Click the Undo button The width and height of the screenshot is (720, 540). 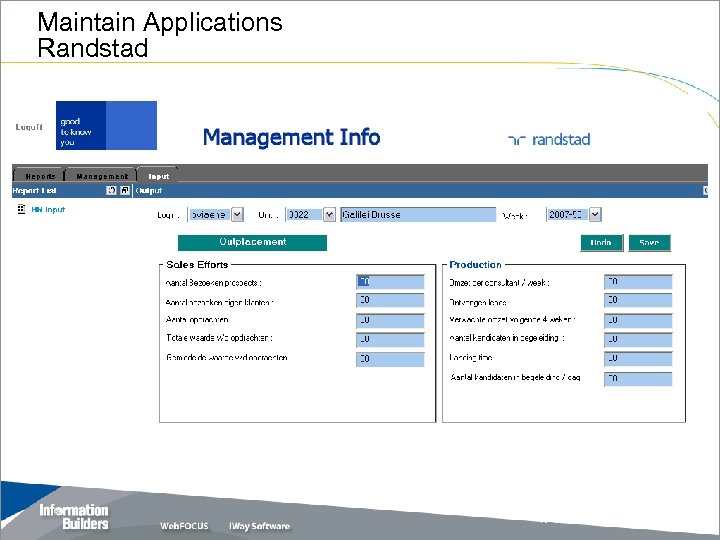pos(602,242)
